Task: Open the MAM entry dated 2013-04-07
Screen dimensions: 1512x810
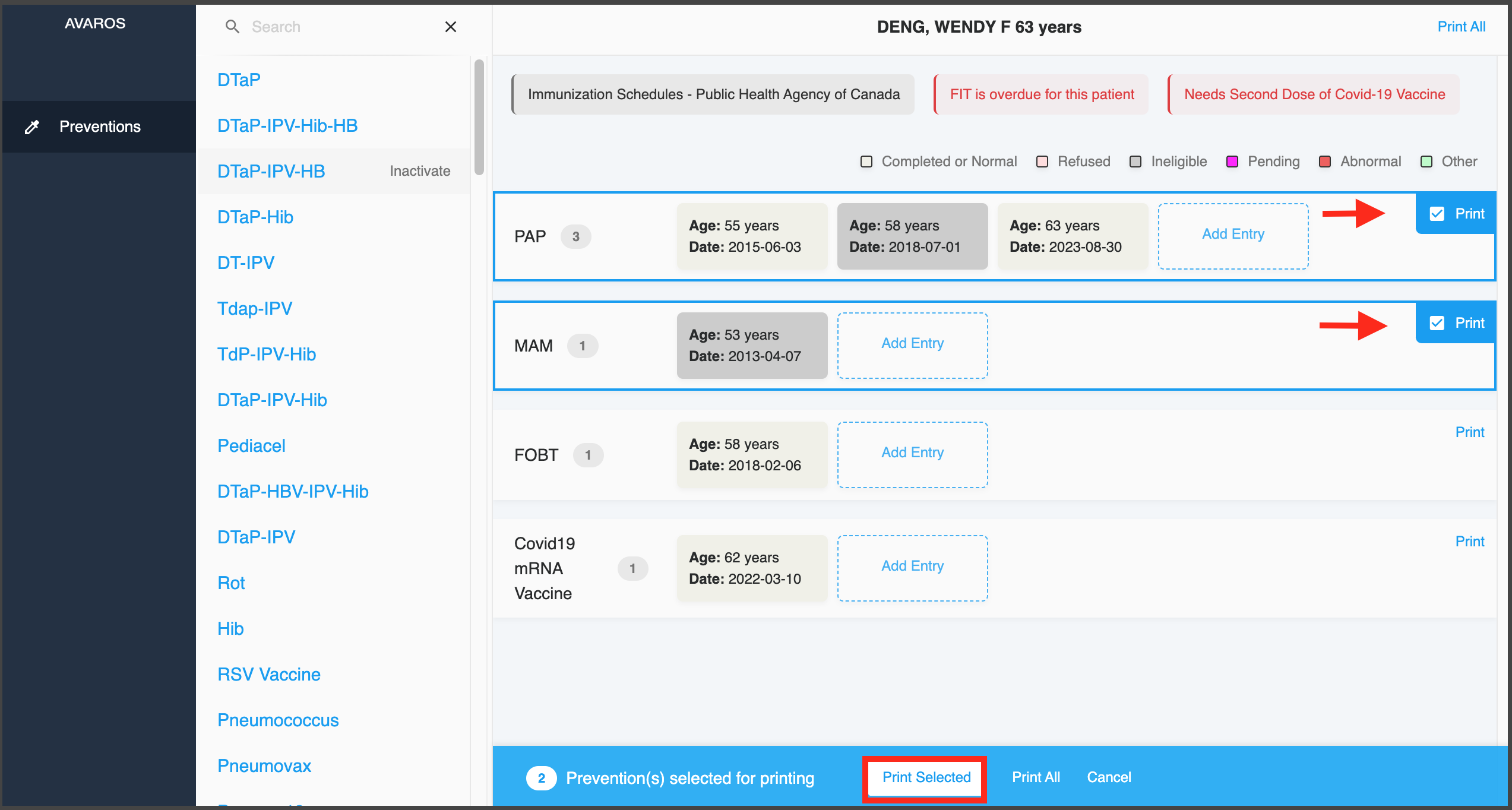Action: [x=752, y=345]
